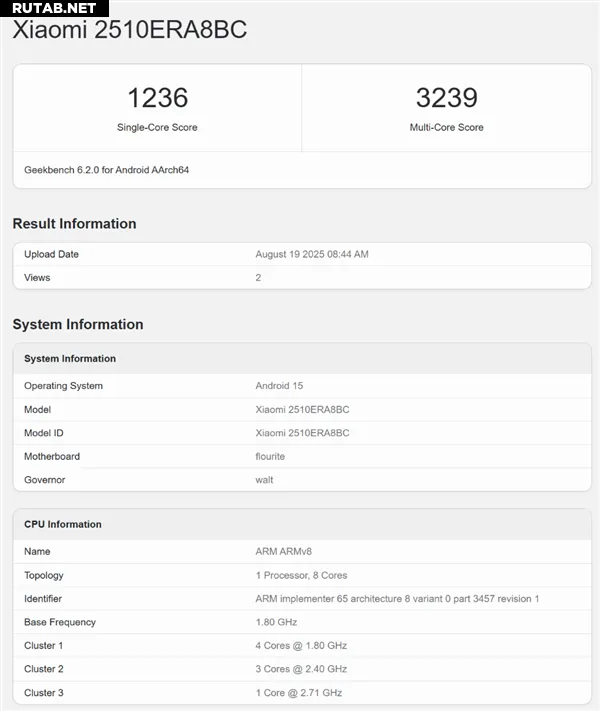Click the Multi-Core Score label
The width and height of the screenshot is (600, 711).
tap(446, 127)
